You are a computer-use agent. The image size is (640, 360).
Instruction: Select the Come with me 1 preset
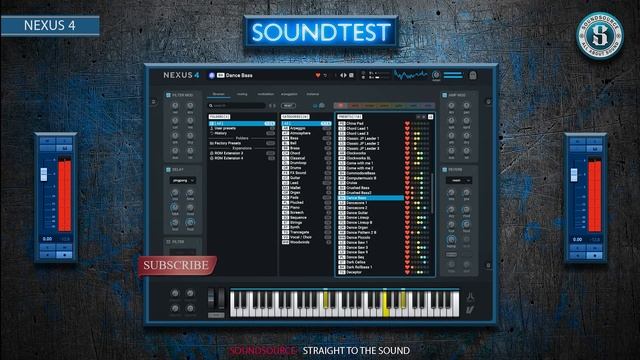tap(371, 163)
